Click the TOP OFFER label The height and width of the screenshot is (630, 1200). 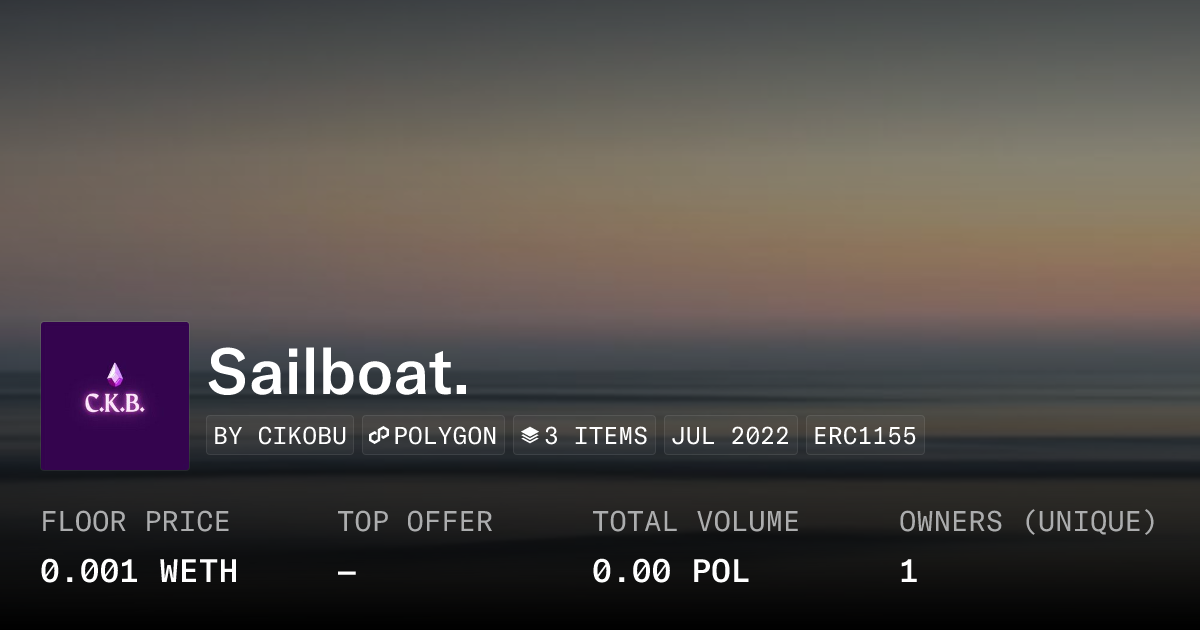pos(414,522)
